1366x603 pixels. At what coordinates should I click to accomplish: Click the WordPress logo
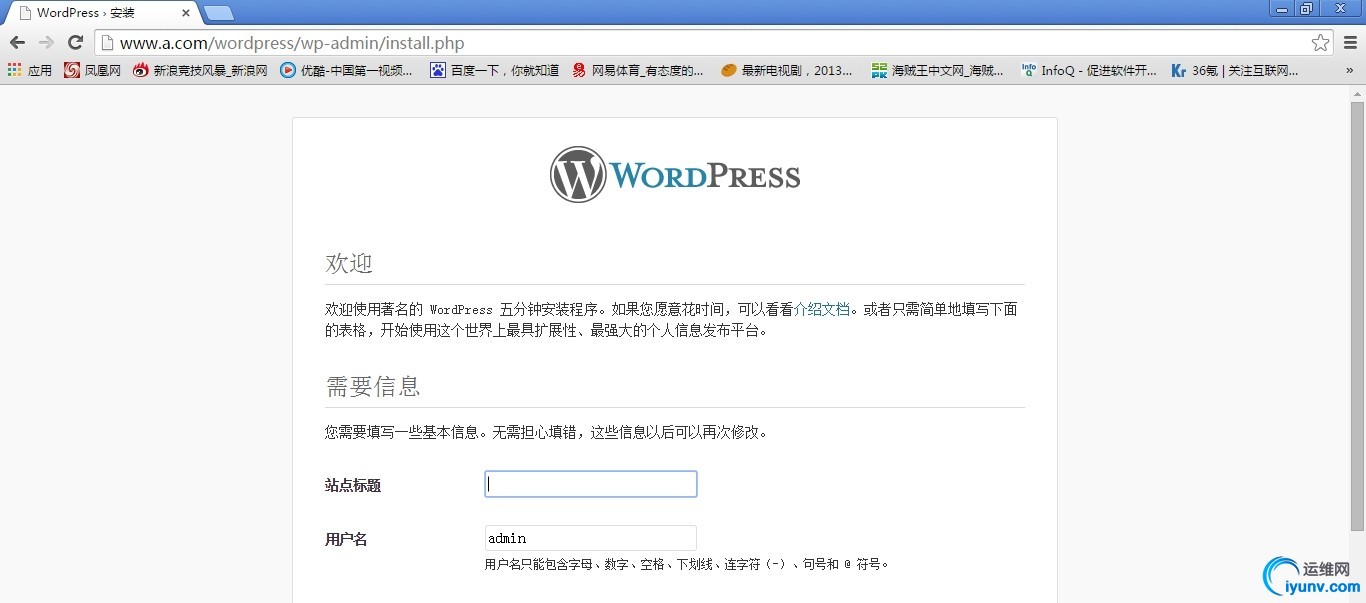[x=675, y=175]
